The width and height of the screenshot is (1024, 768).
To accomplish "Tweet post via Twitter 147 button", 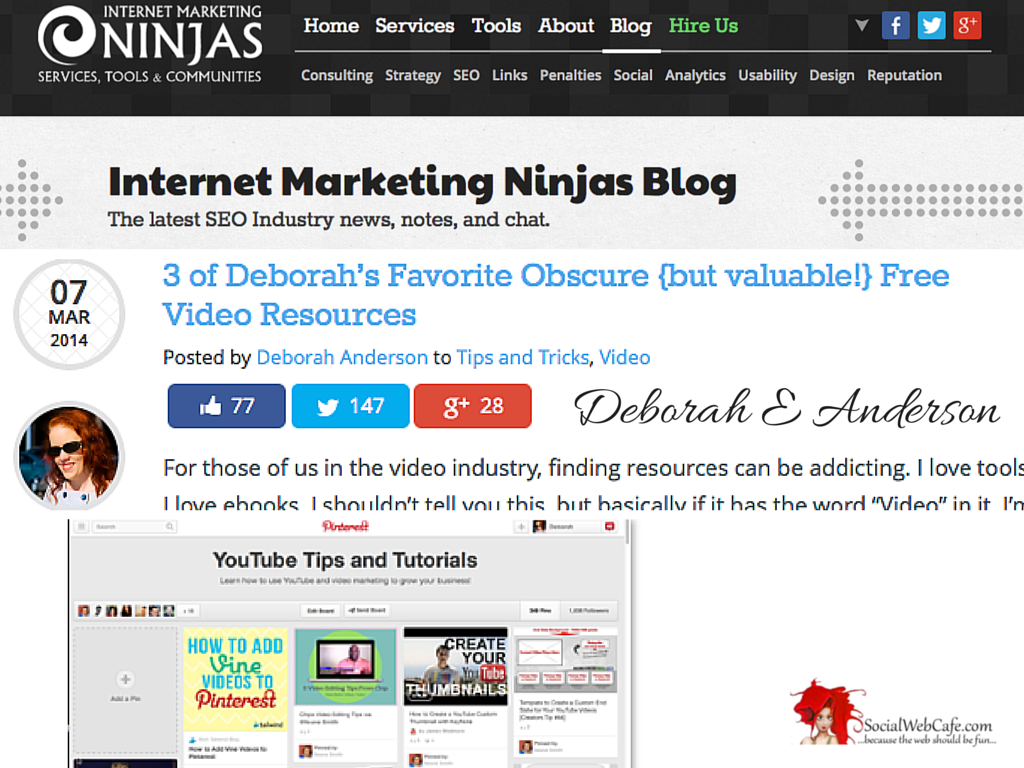I will pyautogui.click(x=351, y=406).
